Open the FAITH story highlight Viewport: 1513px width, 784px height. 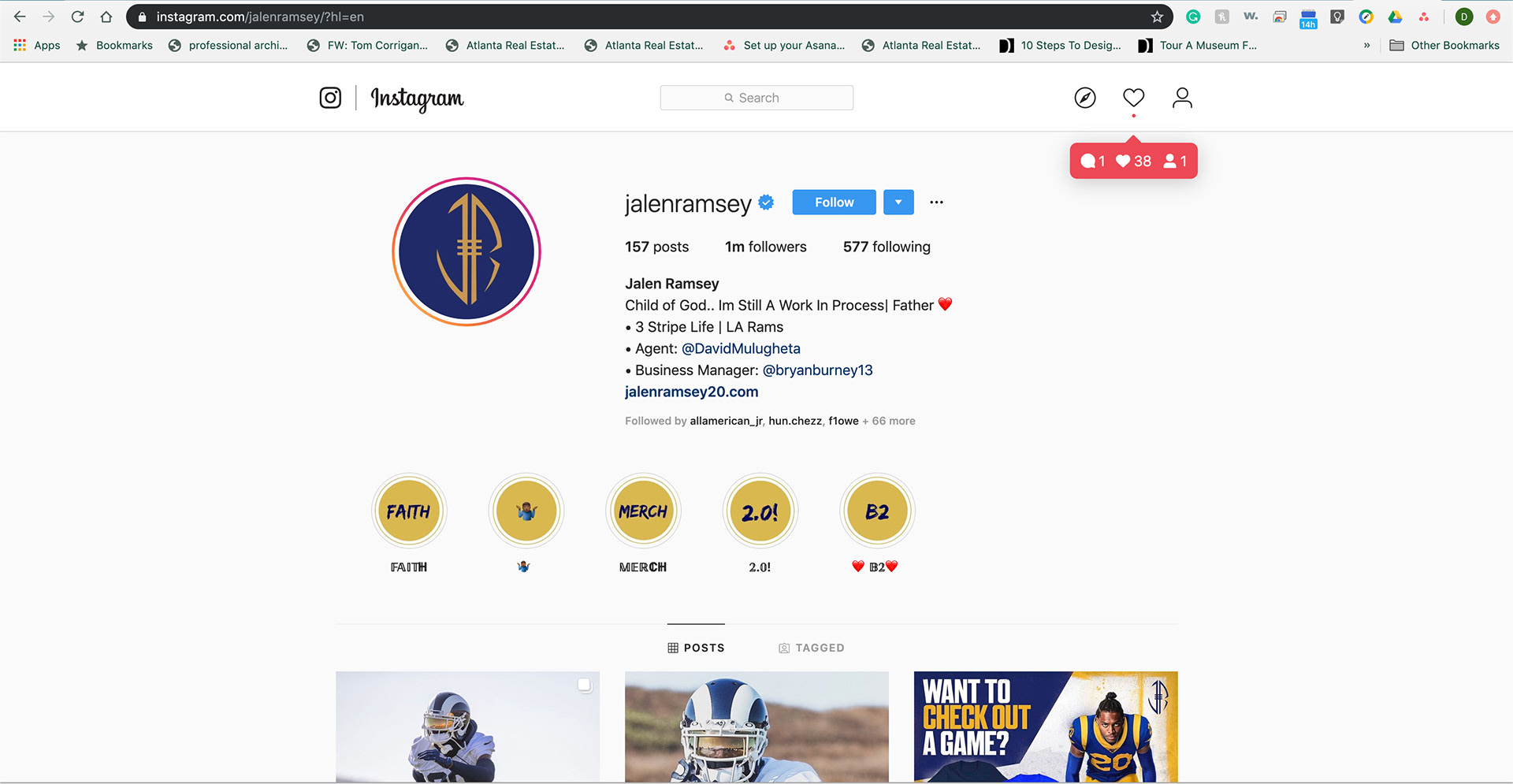pyautogui.click(x=408, y=511)
